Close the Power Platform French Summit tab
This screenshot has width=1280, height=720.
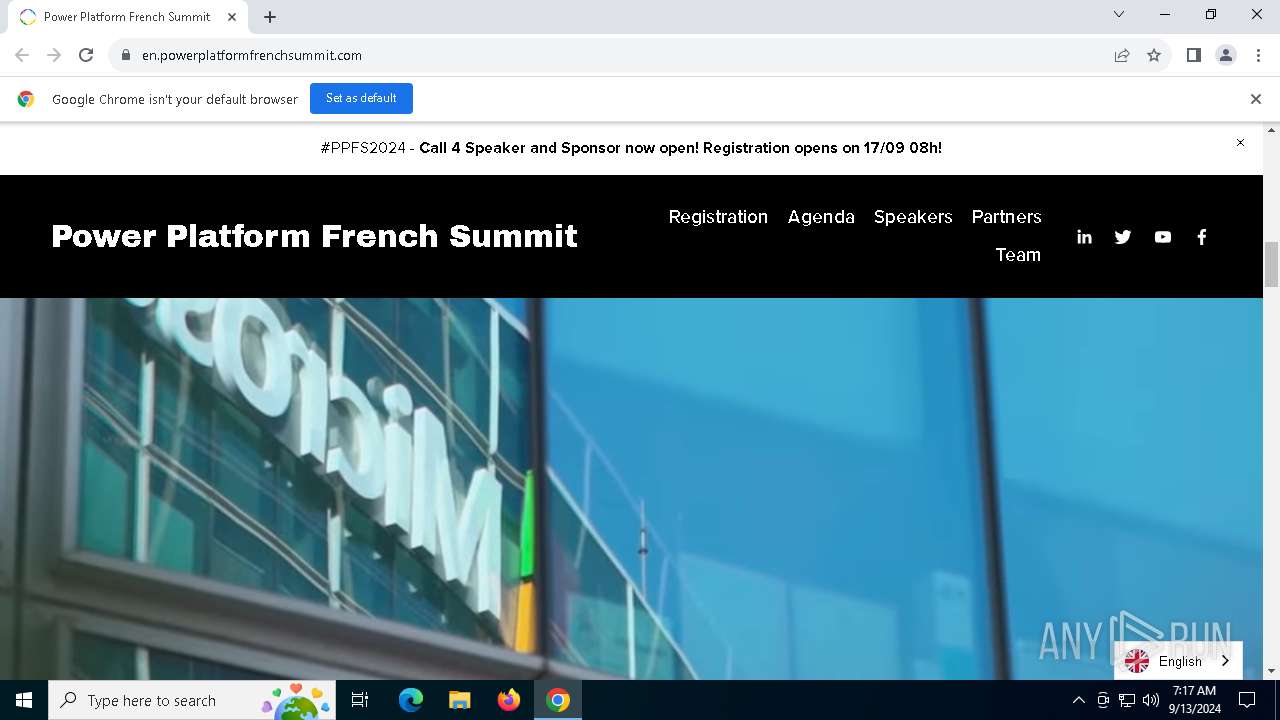click(232, 17)
